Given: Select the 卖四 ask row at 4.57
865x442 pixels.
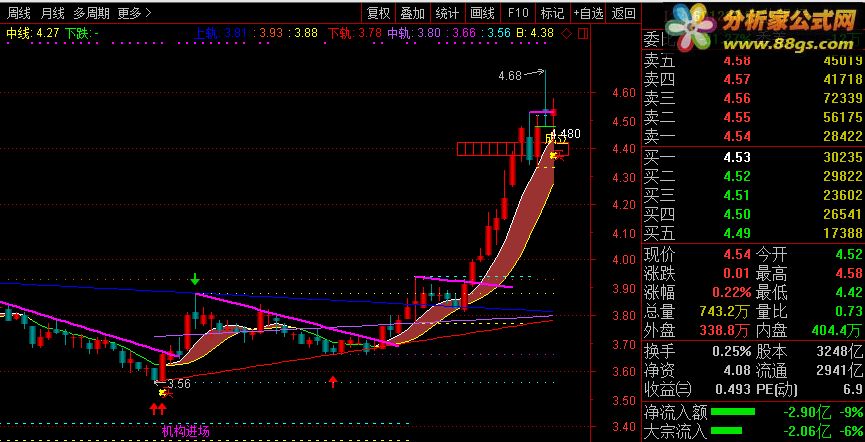Looking at the screenshot, I should [753, 79].
